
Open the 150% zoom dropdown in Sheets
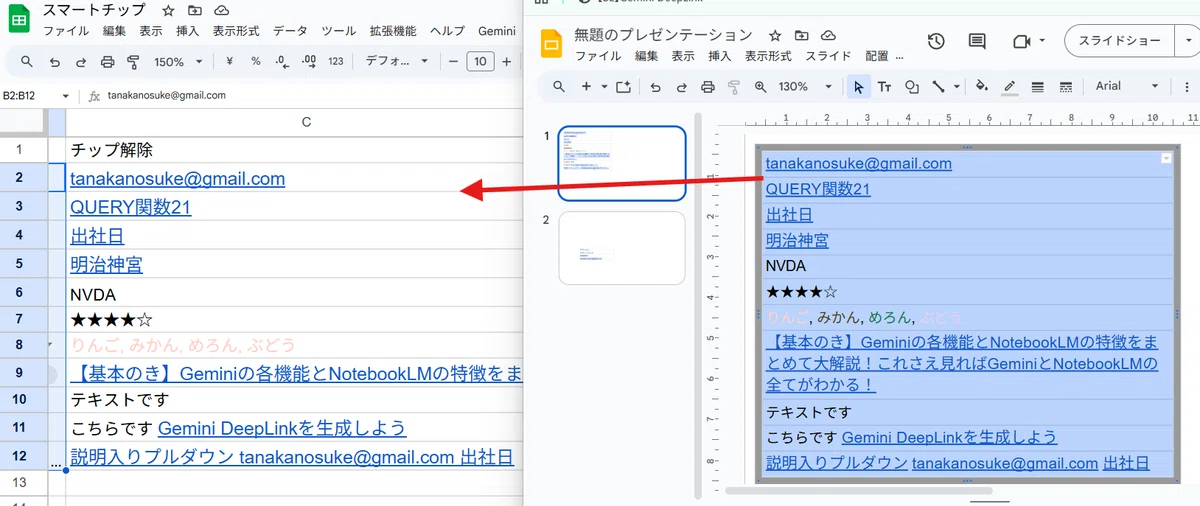coord(180,62)
